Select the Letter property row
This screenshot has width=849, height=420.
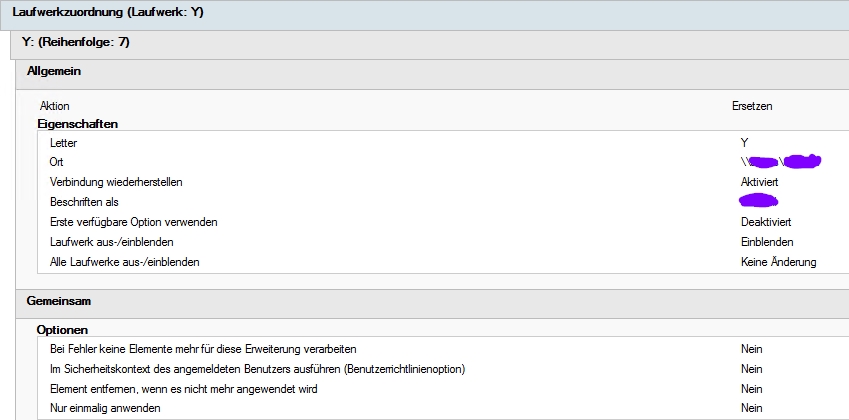point(443,143)
